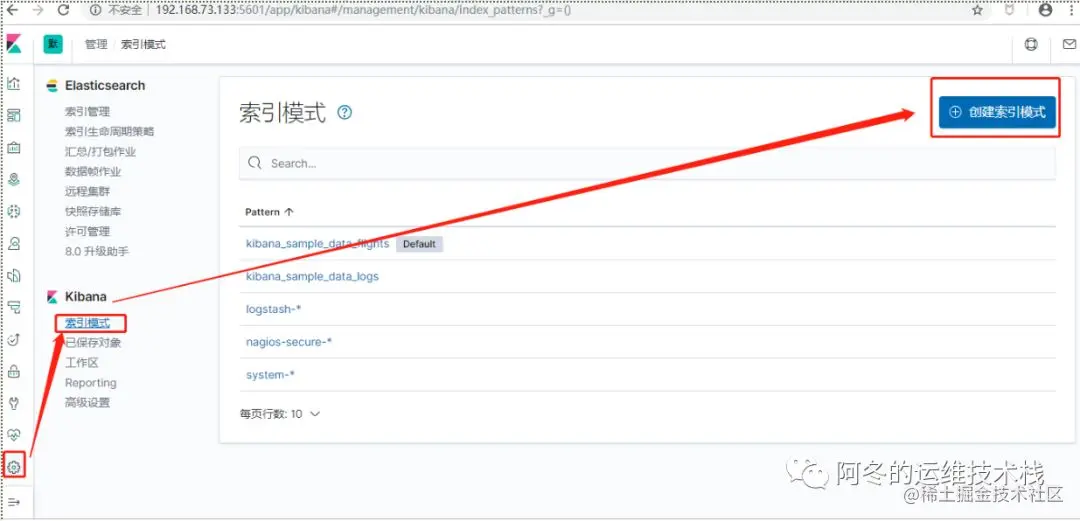Click the 管理 breadcrumb
Screen dimensions: 1080x521
click(96, 45)
